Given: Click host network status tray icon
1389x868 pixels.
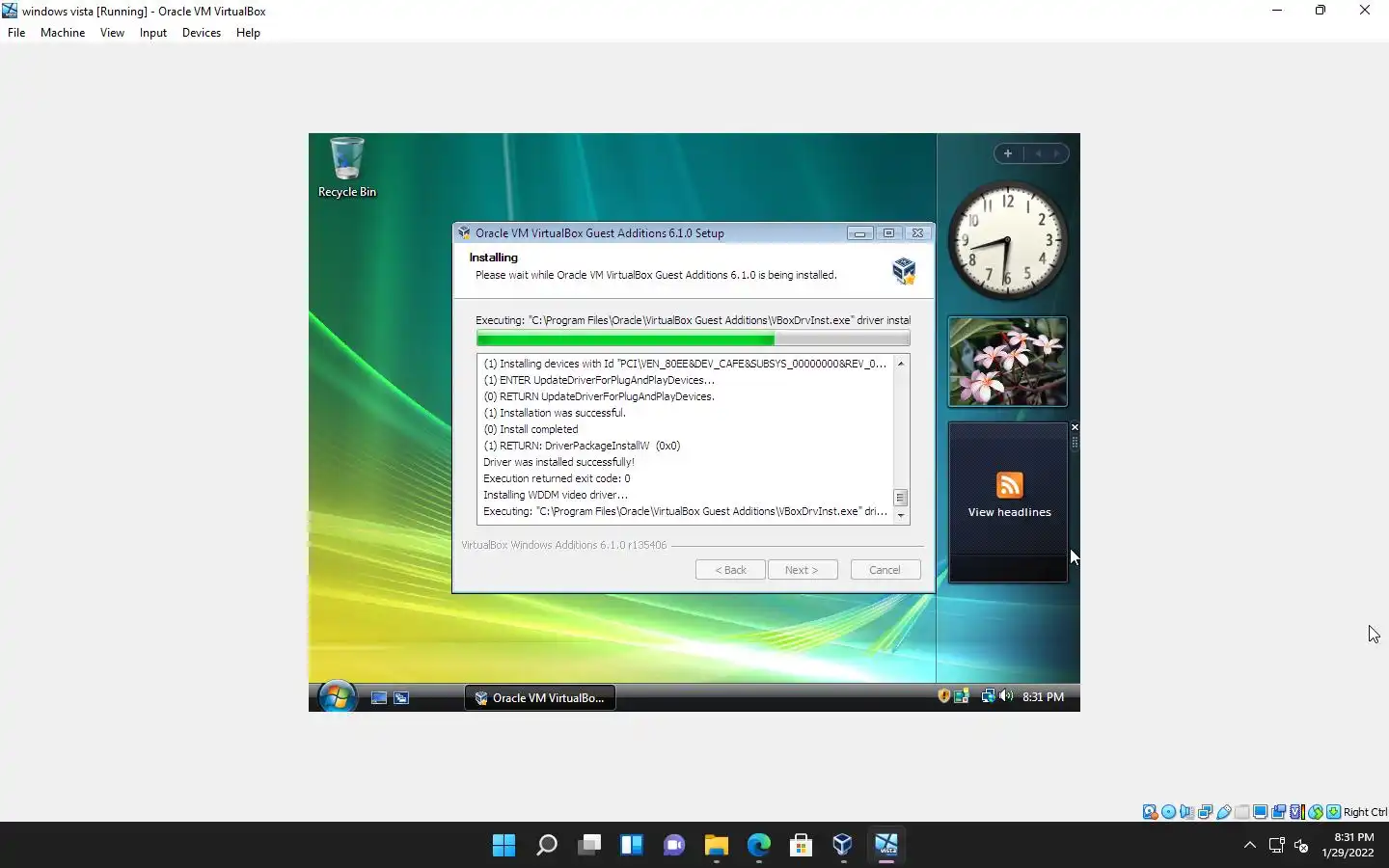Looking at the screenshot, I should tap(1276, 846).
